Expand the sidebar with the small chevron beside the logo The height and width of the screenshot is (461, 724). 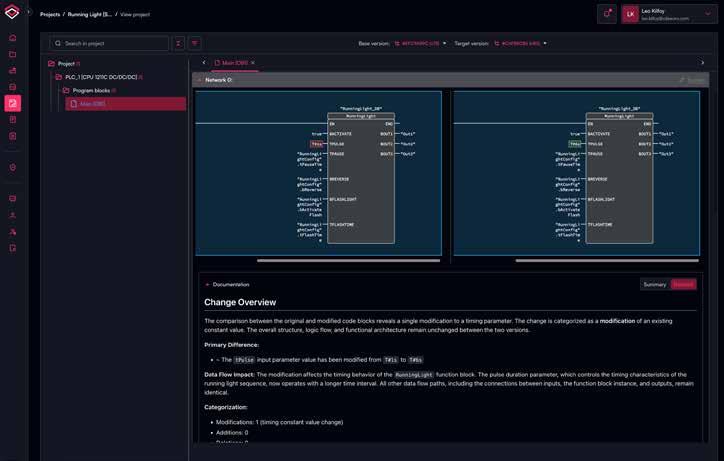point(29,12)
